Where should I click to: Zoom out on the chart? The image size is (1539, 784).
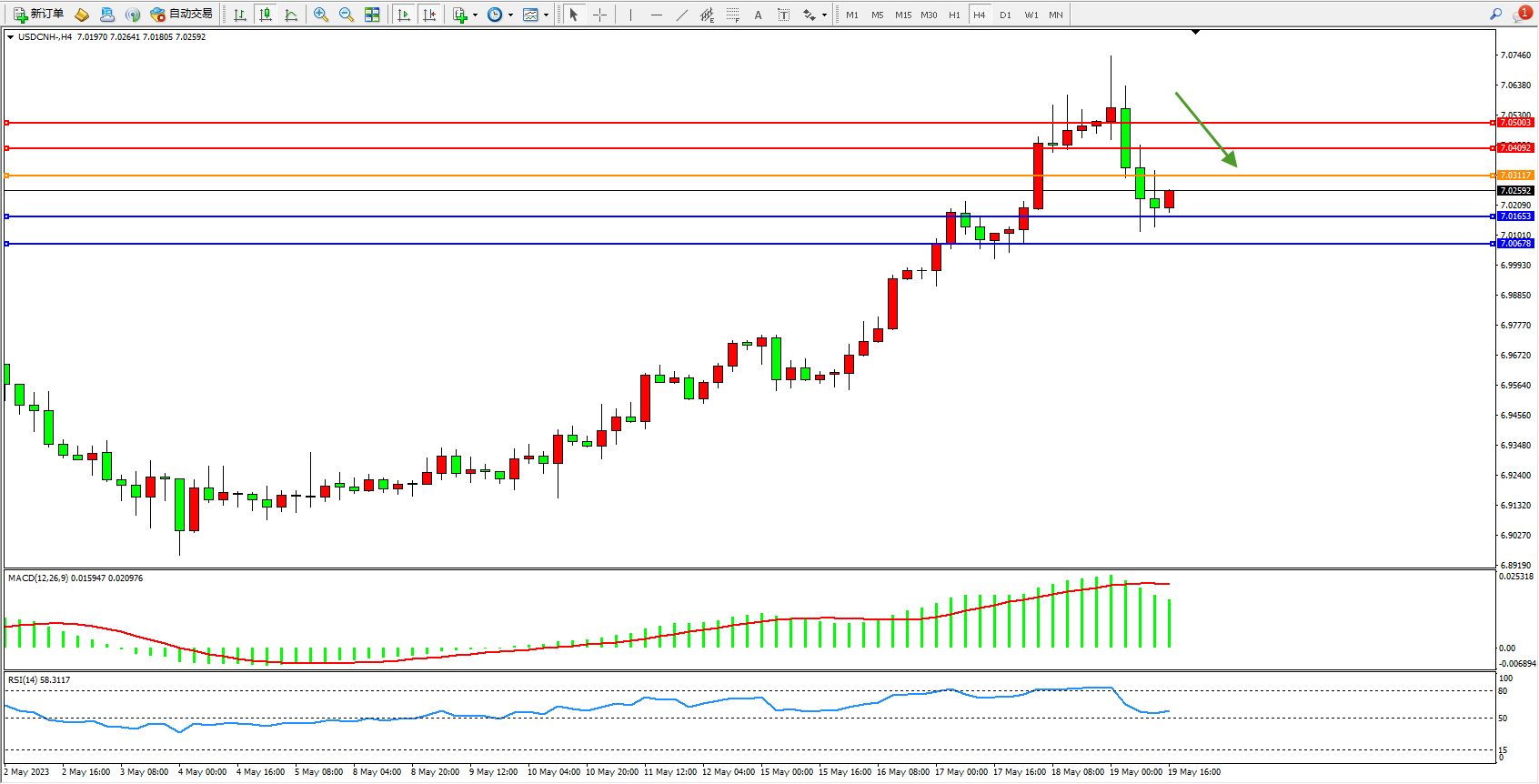coord(347,15)
